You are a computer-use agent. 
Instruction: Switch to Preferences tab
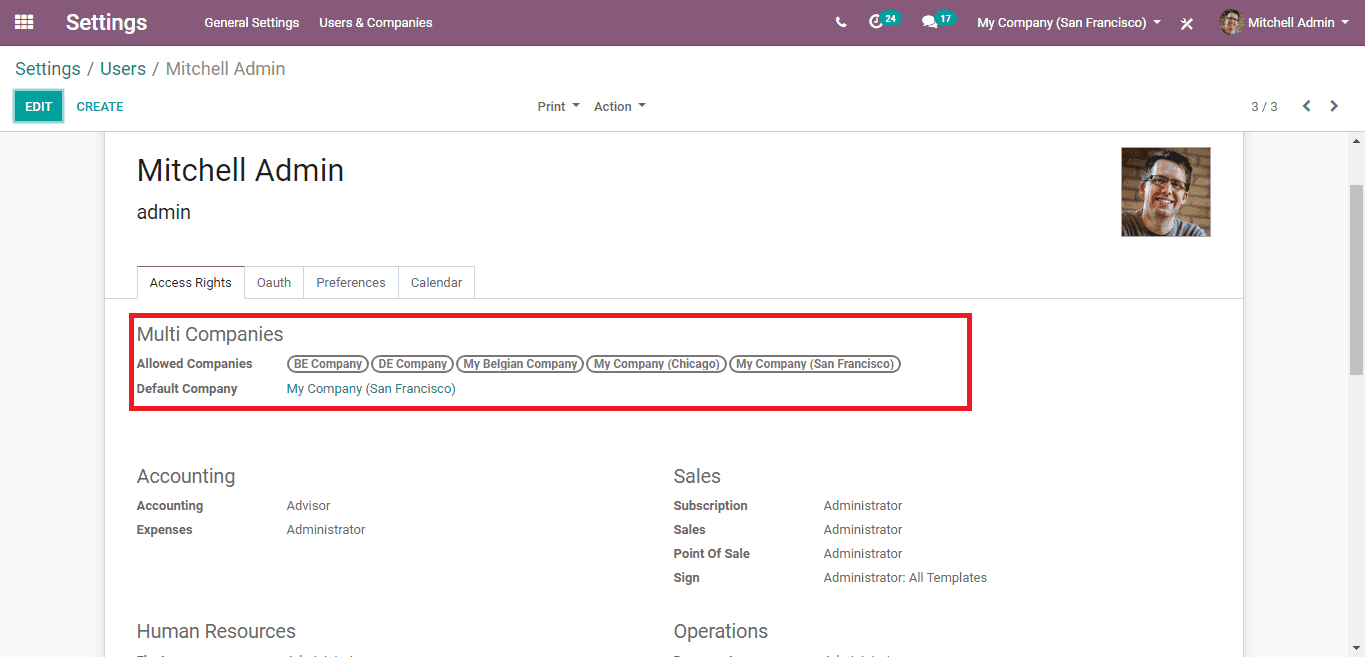coord(351,283)
